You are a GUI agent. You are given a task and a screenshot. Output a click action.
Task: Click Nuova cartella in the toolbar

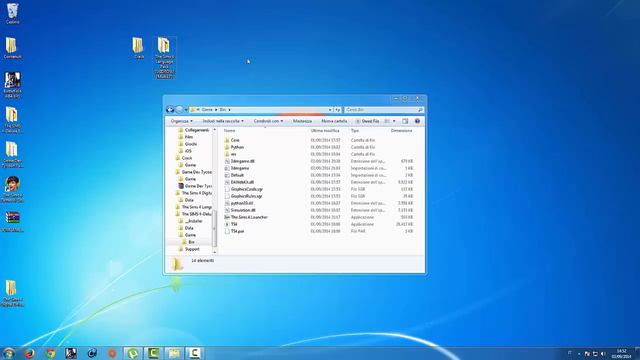tap(334, 121)
